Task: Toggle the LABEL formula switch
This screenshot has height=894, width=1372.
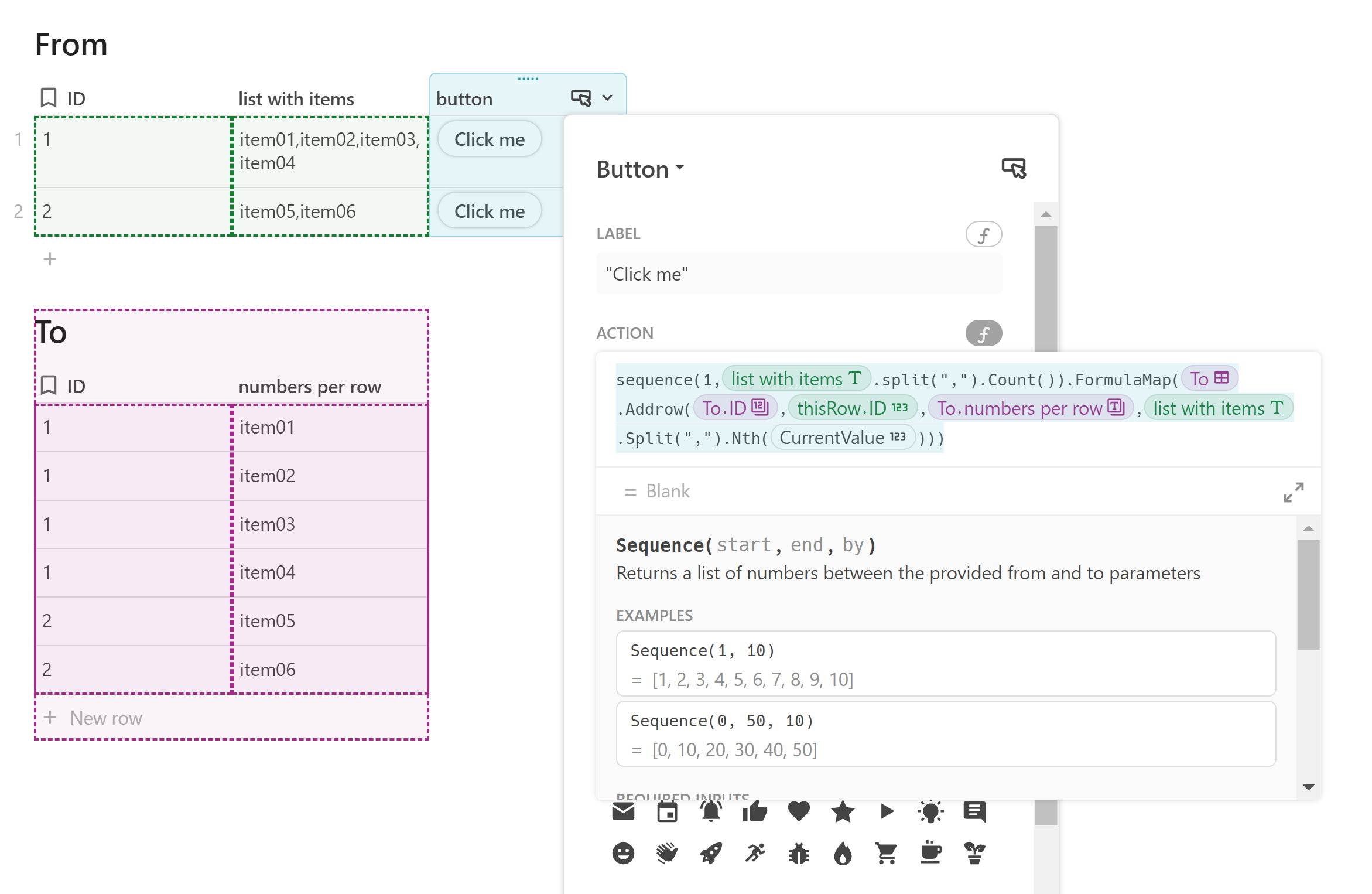Action: (x=983, y=234)
